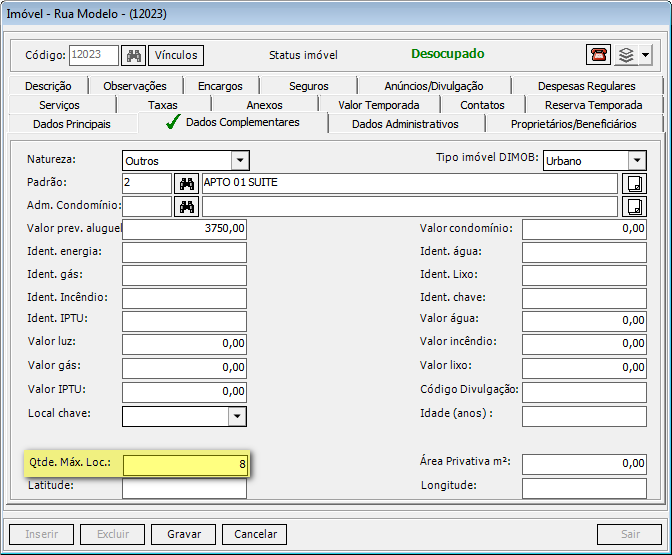Click the binoculars search icon next to Código

pos(133,55)
